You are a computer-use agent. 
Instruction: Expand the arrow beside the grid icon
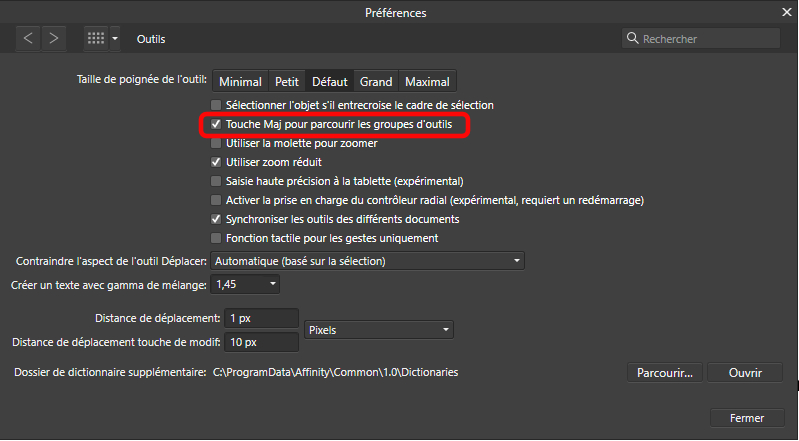[x=115, y=39]
